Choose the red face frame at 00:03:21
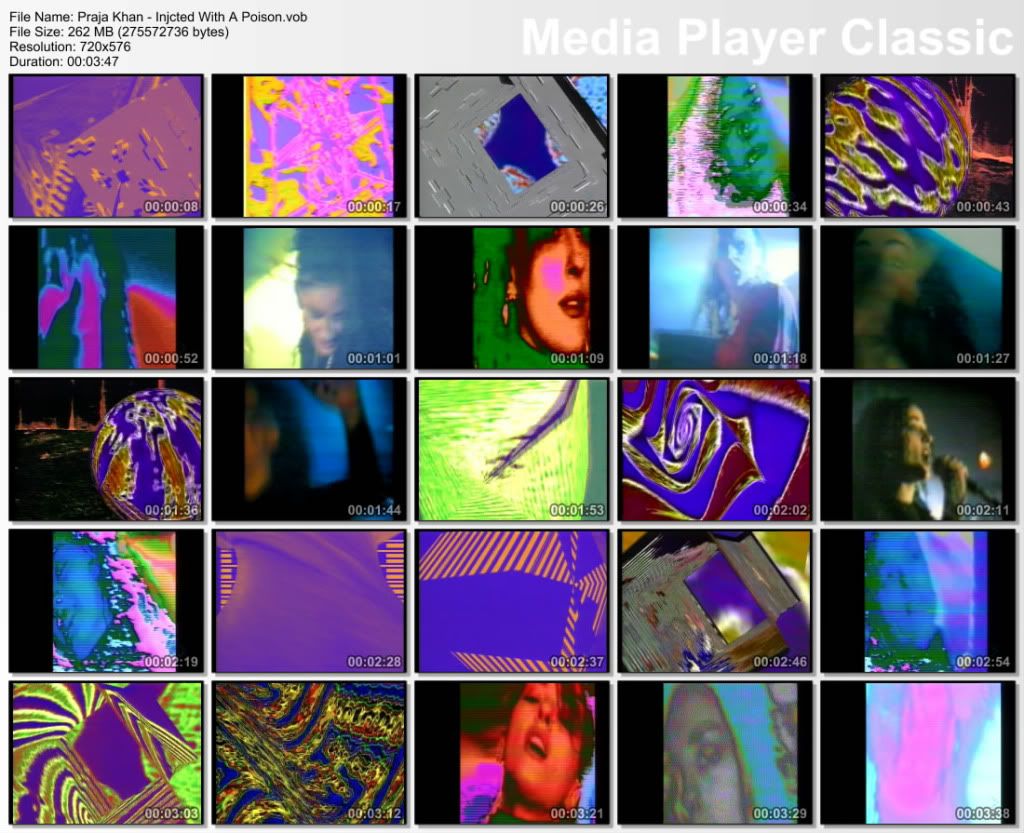This screenshot has width=1024, height=833. [513, 753]
